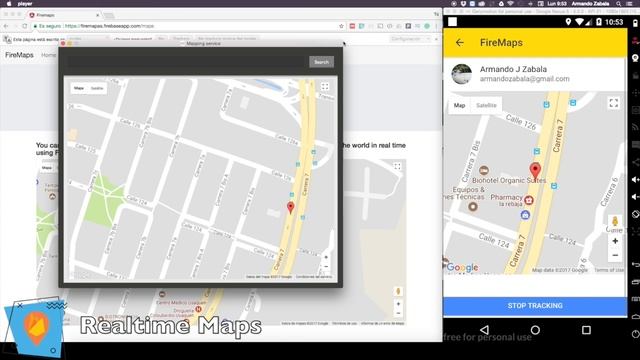Open the Configuración dropdown in the translate bar

tap(410, 39)
